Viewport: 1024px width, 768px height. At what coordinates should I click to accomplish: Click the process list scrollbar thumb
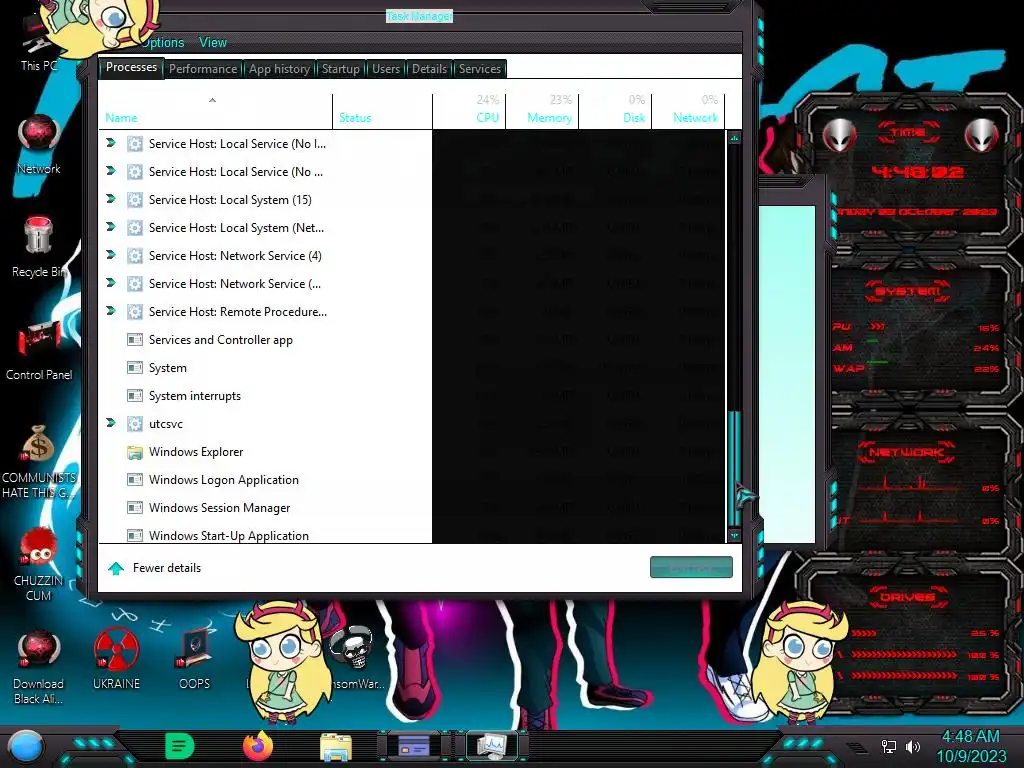(x=735, y=467)
